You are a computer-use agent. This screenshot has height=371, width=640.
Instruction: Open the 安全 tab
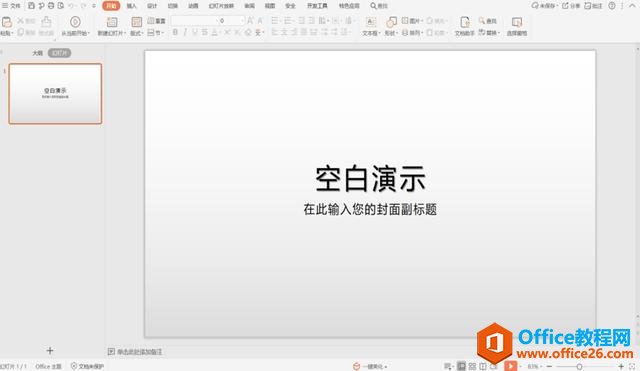tap(290, 6)
